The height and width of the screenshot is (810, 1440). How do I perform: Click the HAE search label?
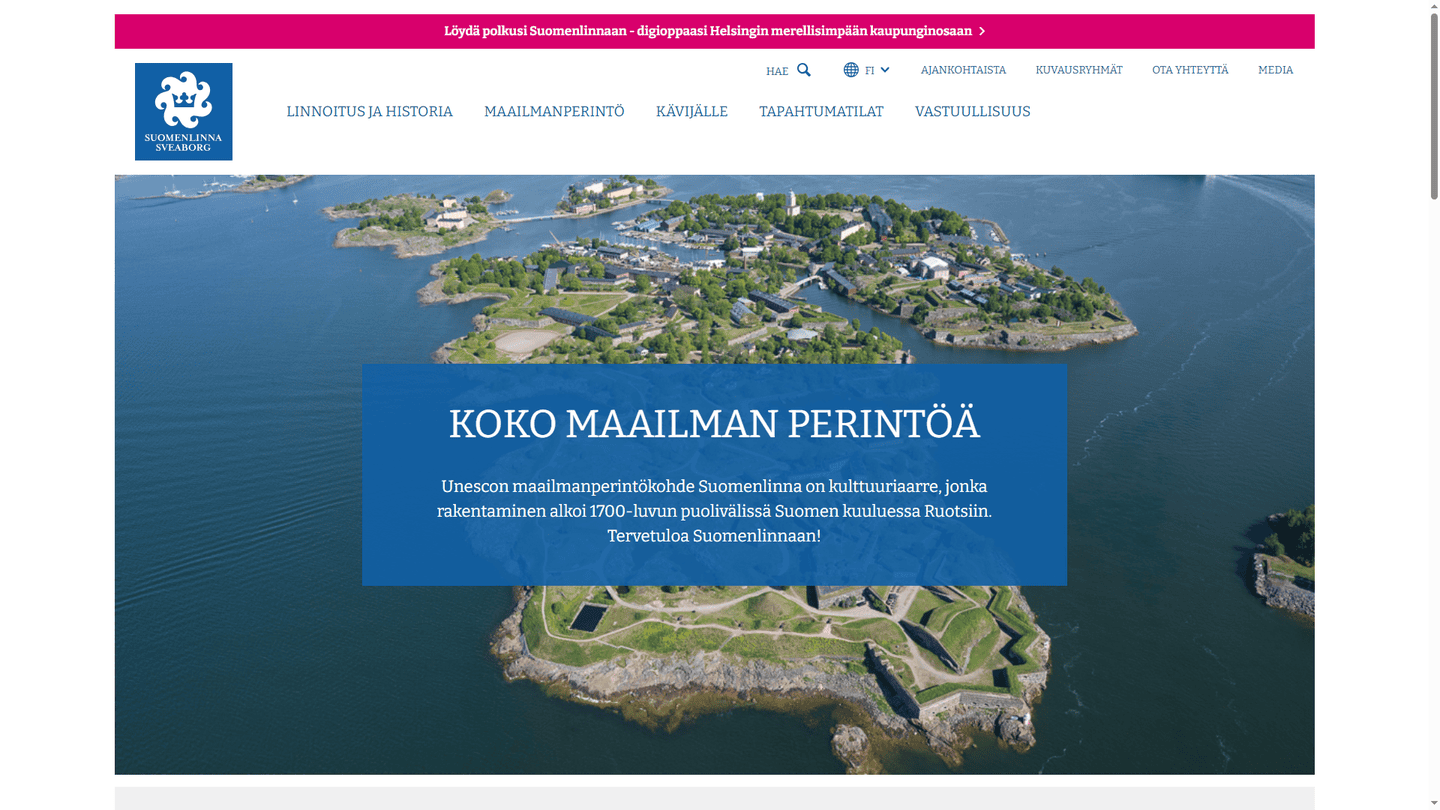pos(777,71)
